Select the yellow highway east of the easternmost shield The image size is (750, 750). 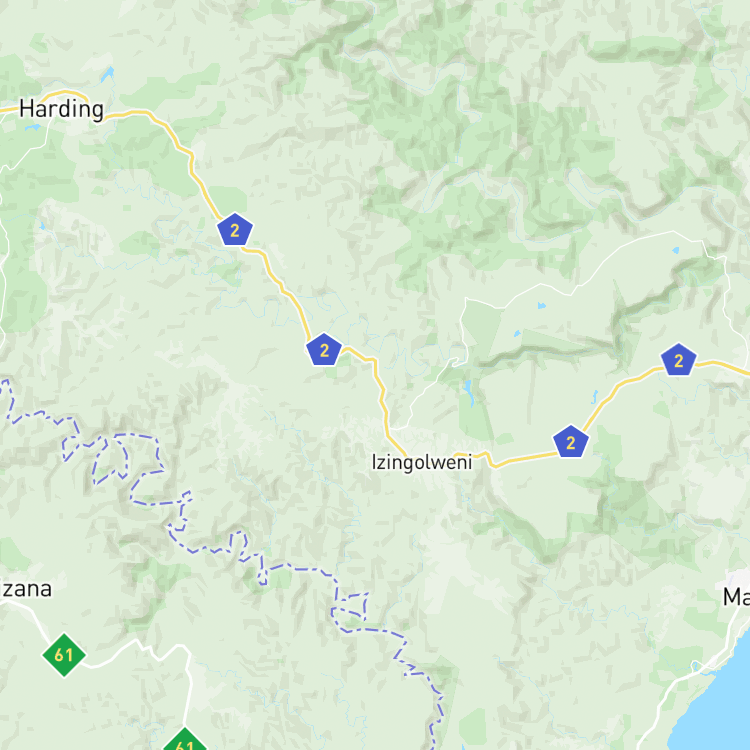723,367
